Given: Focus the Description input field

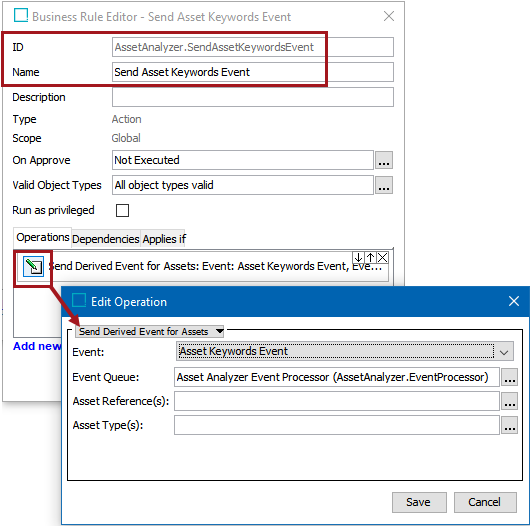Looking at the screenshot, I should 253,97.
